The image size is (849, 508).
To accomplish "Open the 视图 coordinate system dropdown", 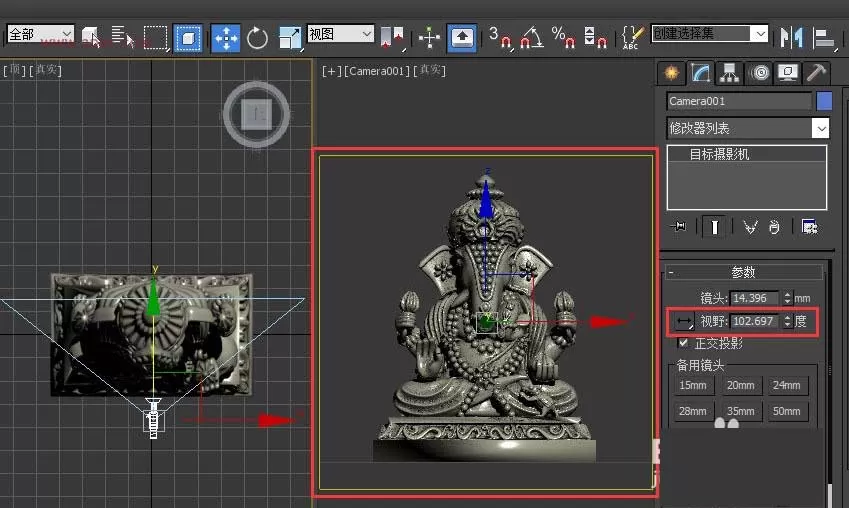I will click(341, 34).
